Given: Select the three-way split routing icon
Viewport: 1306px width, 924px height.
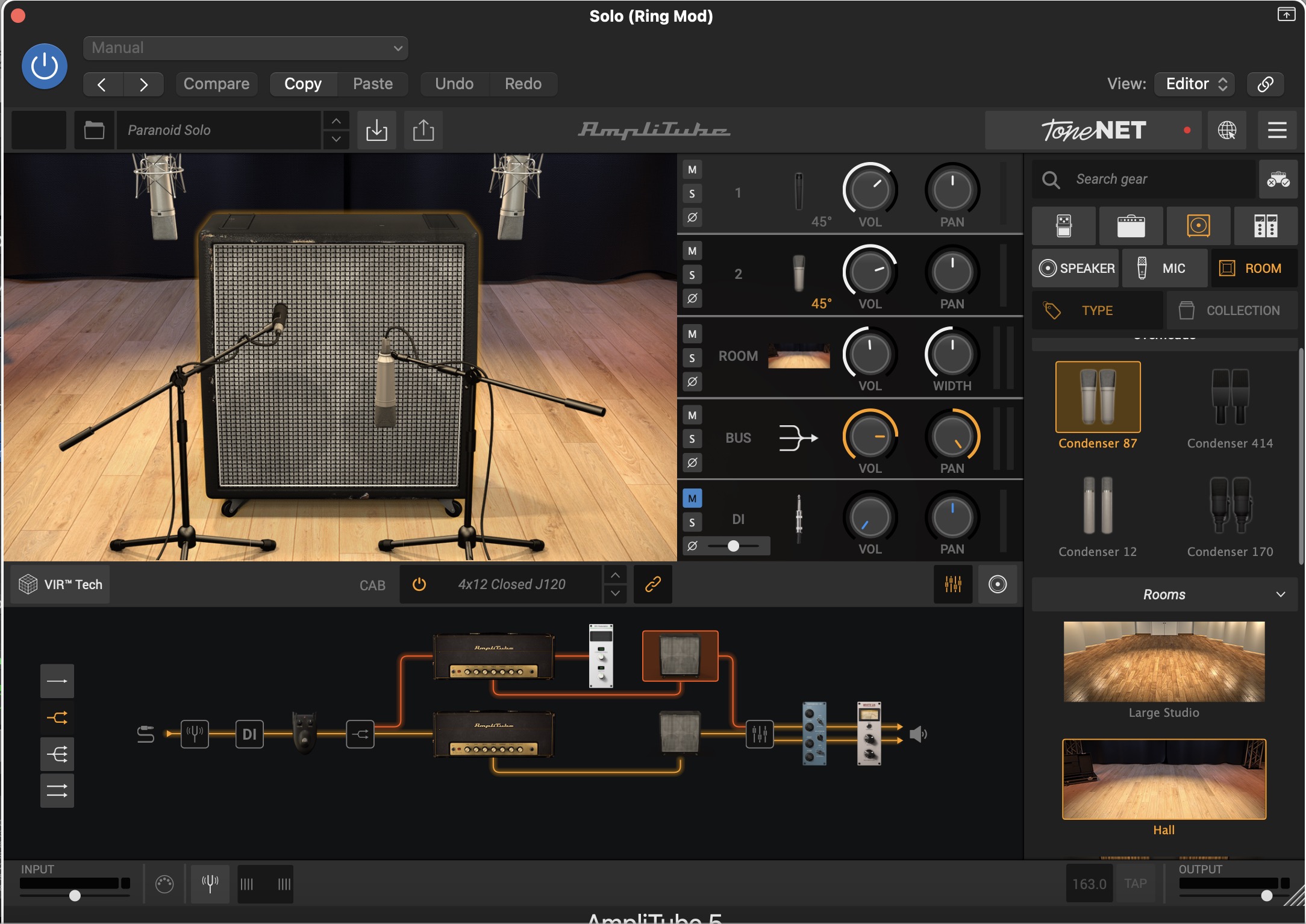Looking at the screenshot, I should [57, 754].
